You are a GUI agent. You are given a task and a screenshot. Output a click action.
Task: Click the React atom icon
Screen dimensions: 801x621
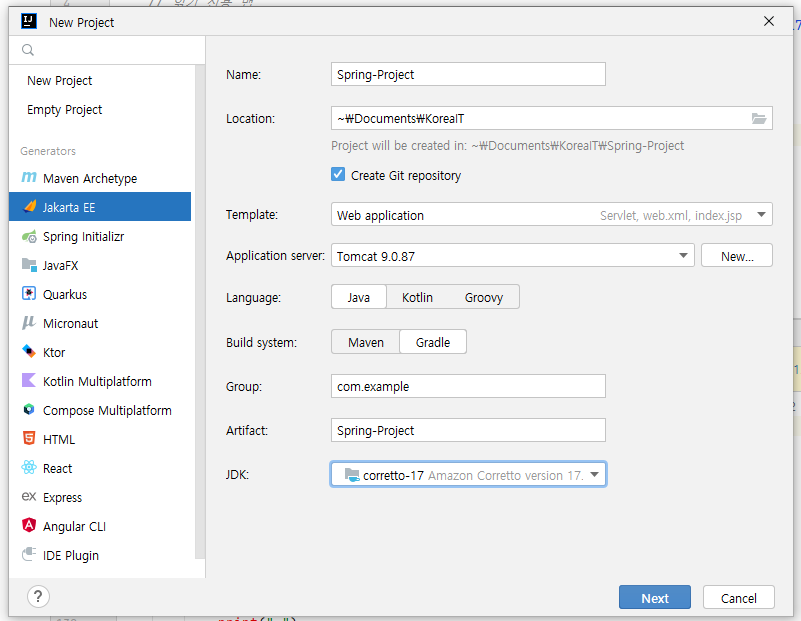click(x=29, y=468)
